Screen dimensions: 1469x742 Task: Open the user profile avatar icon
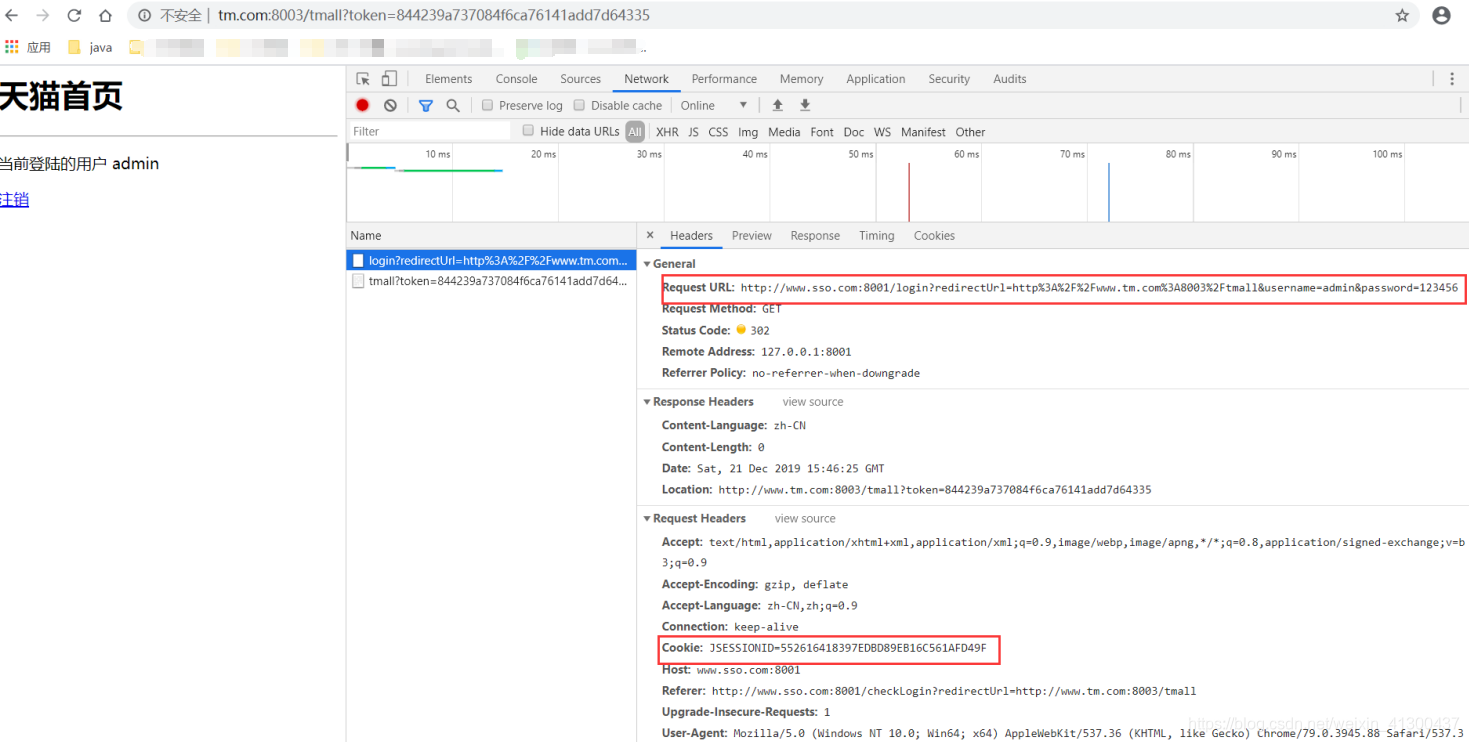tap(1441, 15)
